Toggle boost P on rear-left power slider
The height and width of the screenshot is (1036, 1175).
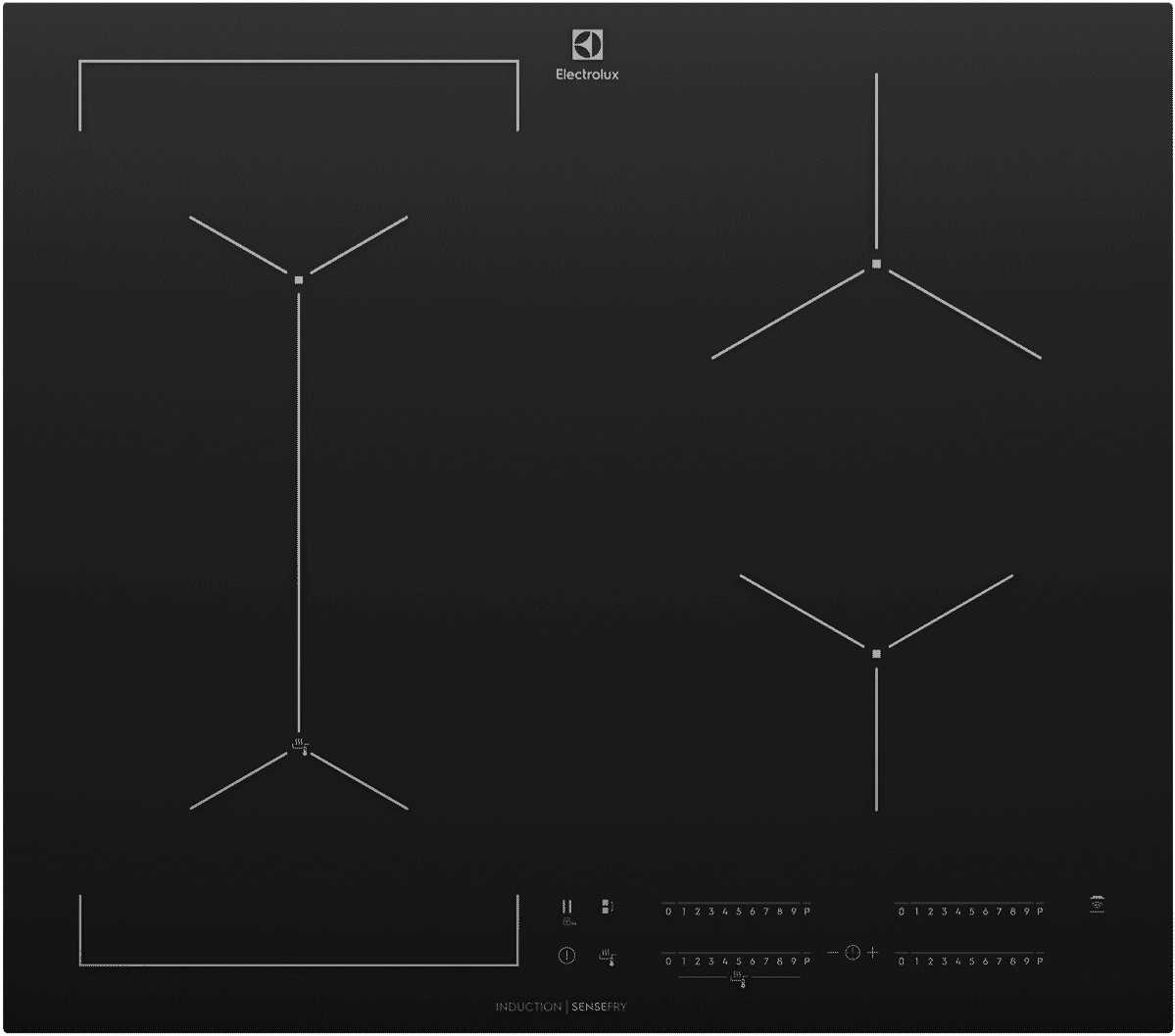point(807,912)
